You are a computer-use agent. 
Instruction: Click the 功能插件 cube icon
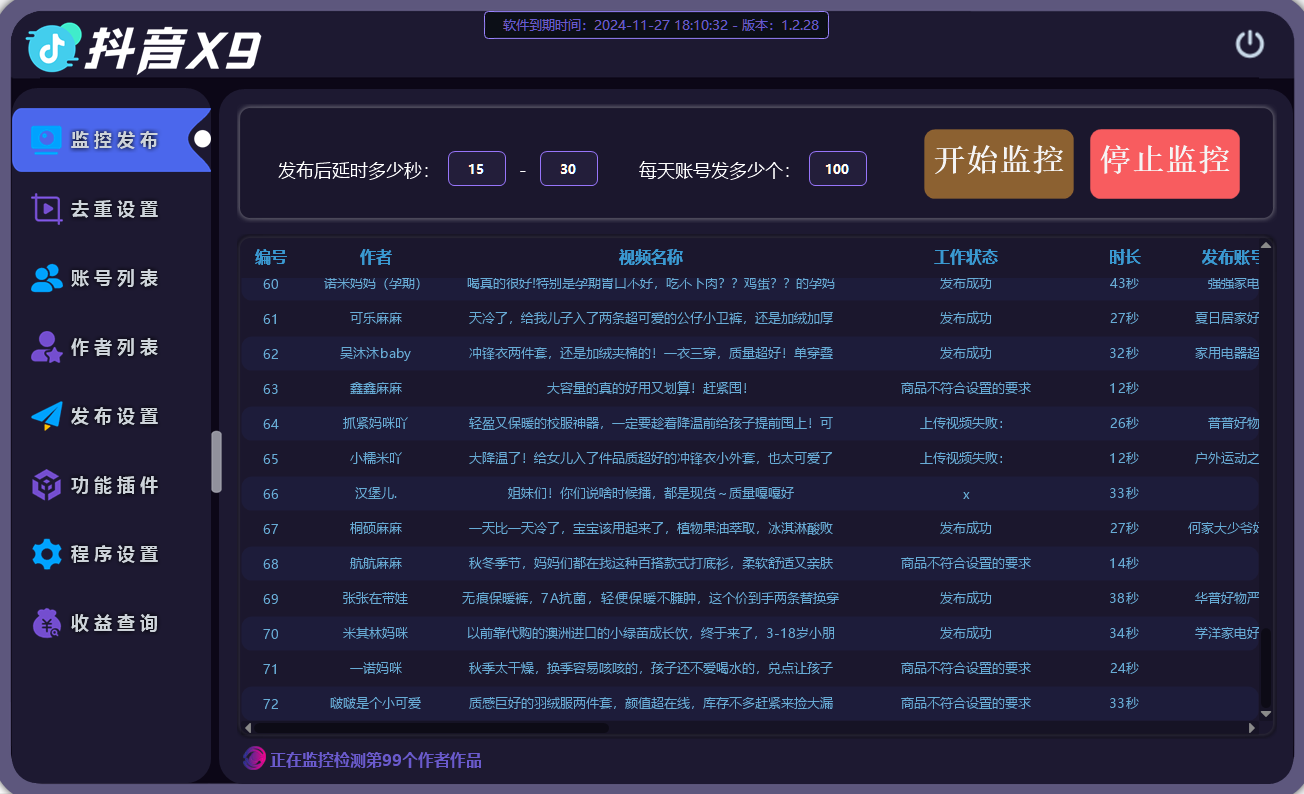46,485
